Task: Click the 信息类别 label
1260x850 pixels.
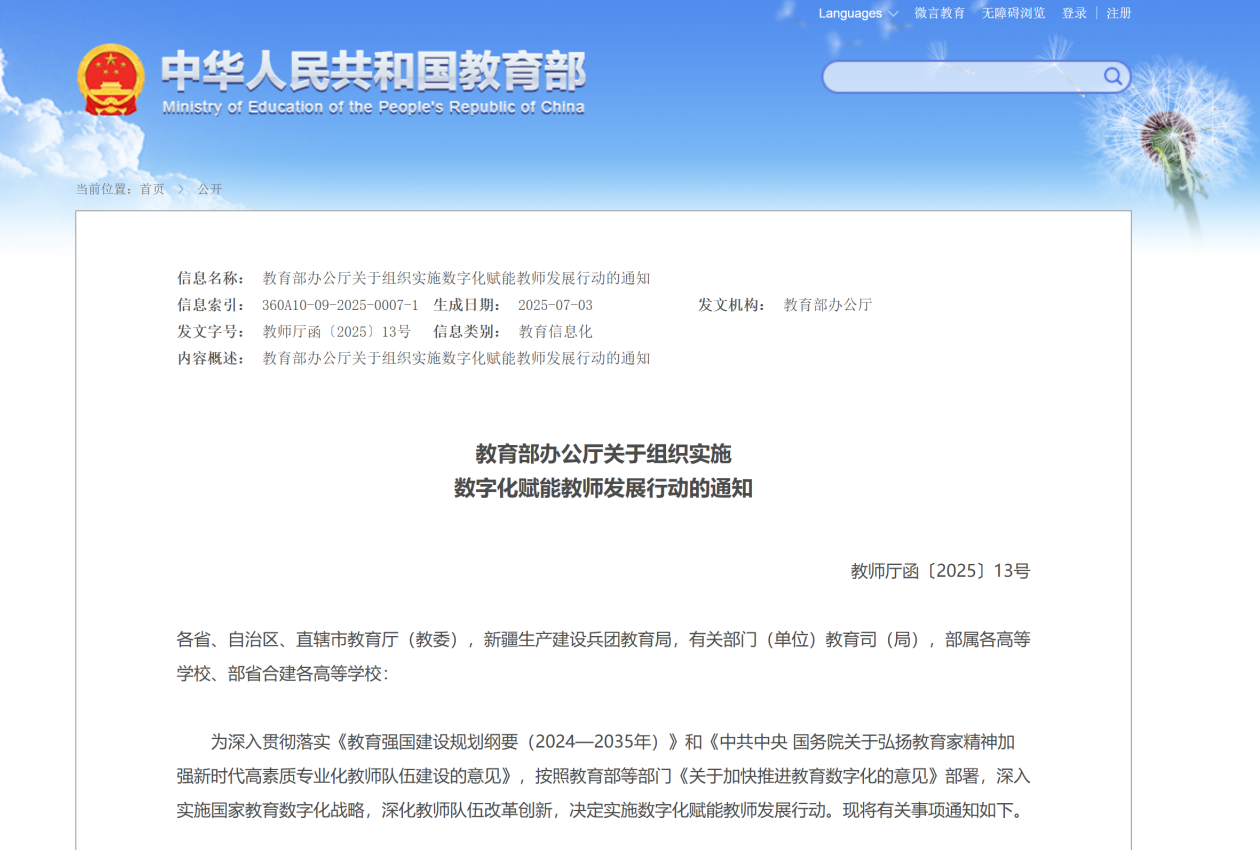Action: coord(467,331)
